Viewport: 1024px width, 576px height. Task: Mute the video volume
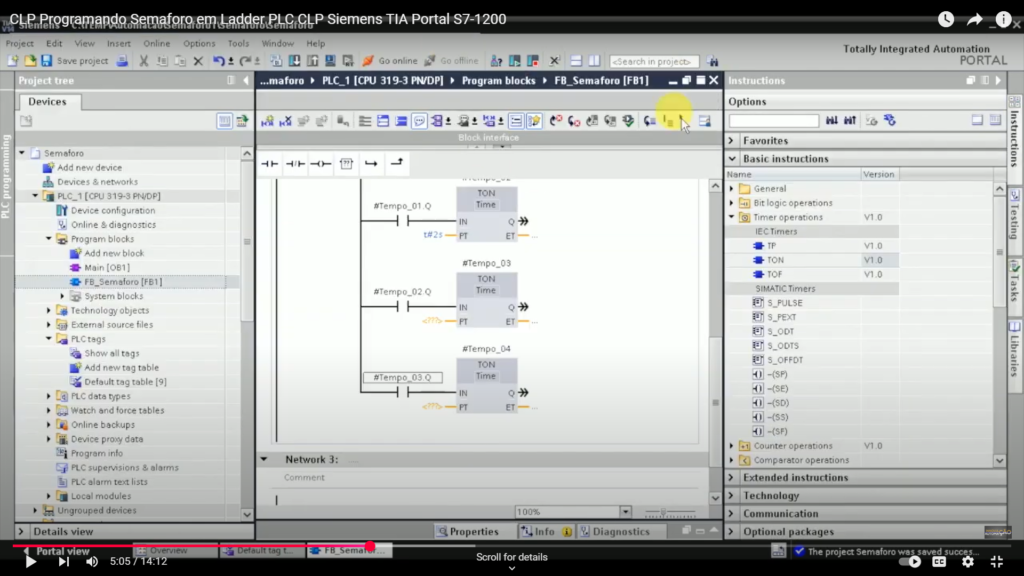(92, 561)
